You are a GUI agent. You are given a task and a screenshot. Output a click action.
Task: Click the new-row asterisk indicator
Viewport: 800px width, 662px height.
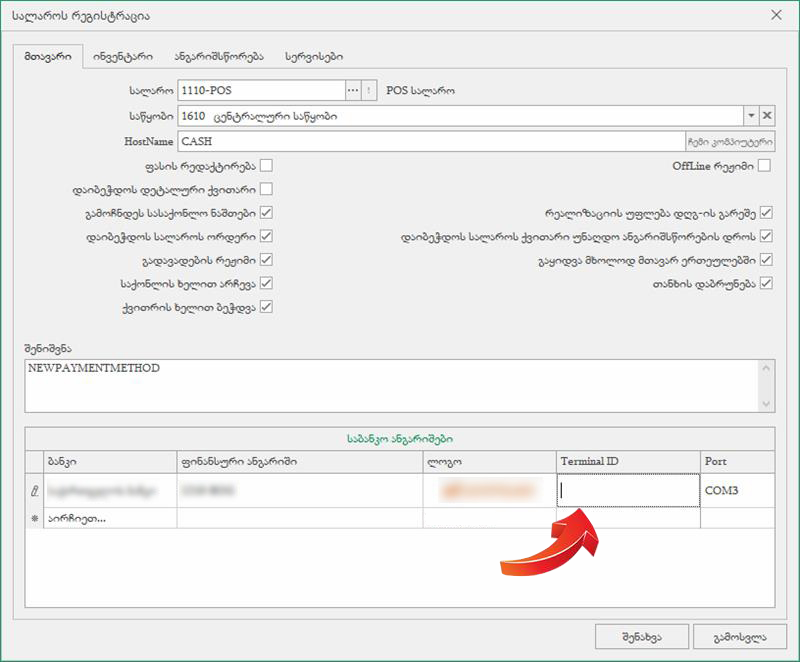(x=35, y=518)
